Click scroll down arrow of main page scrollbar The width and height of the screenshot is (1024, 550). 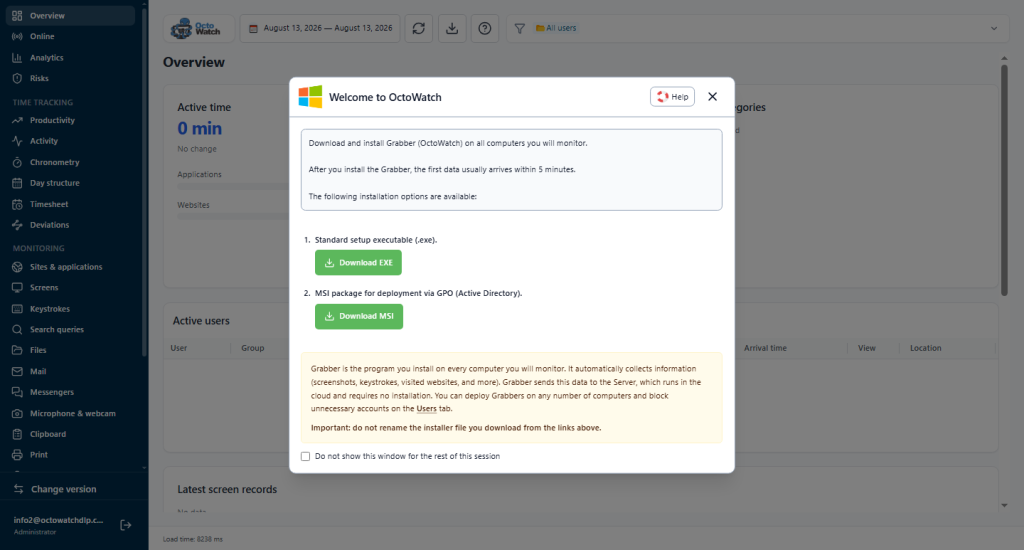coord(1004,506)
